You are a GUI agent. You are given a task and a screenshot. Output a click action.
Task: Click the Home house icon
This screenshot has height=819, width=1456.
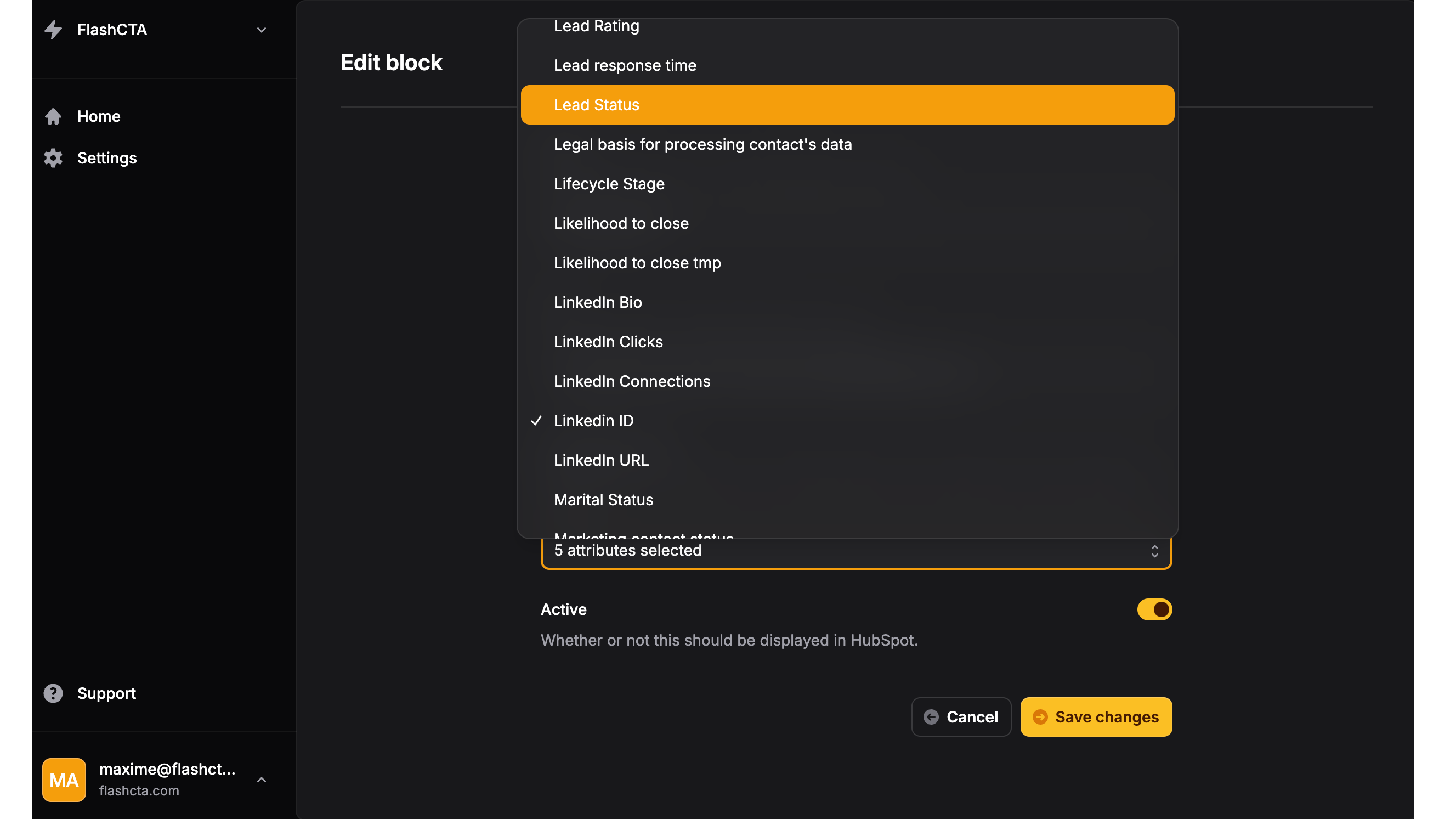(53, 116)
